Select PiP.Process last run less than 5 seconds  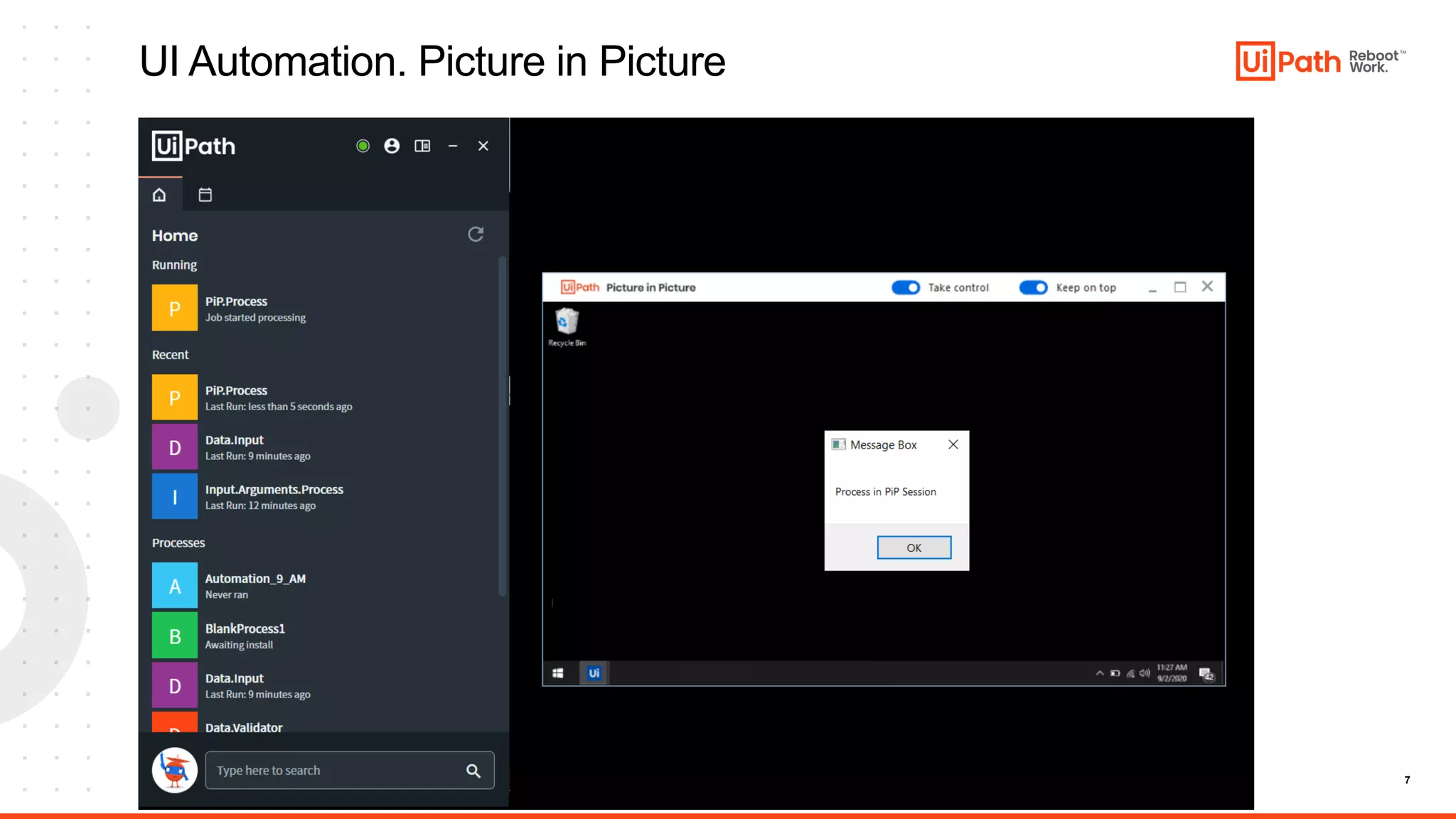(x=323, y=398)
